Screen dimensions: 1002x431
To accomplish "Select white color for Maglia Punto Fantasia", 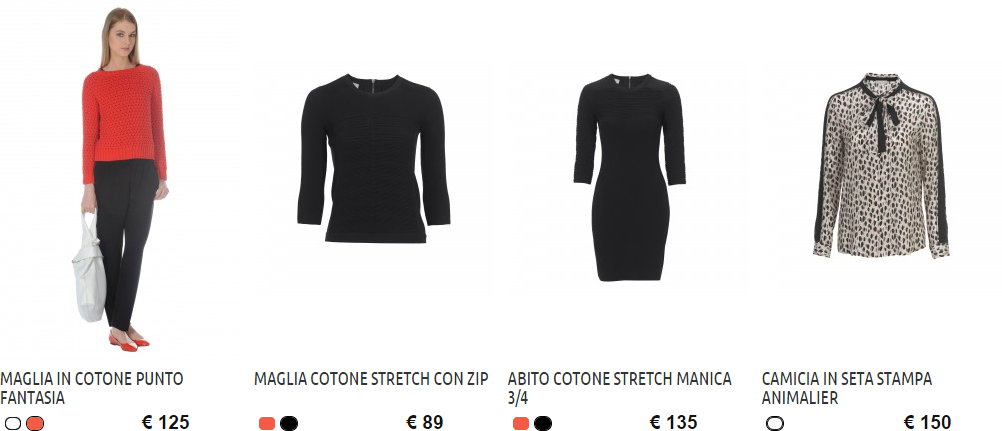I will 13,423.
